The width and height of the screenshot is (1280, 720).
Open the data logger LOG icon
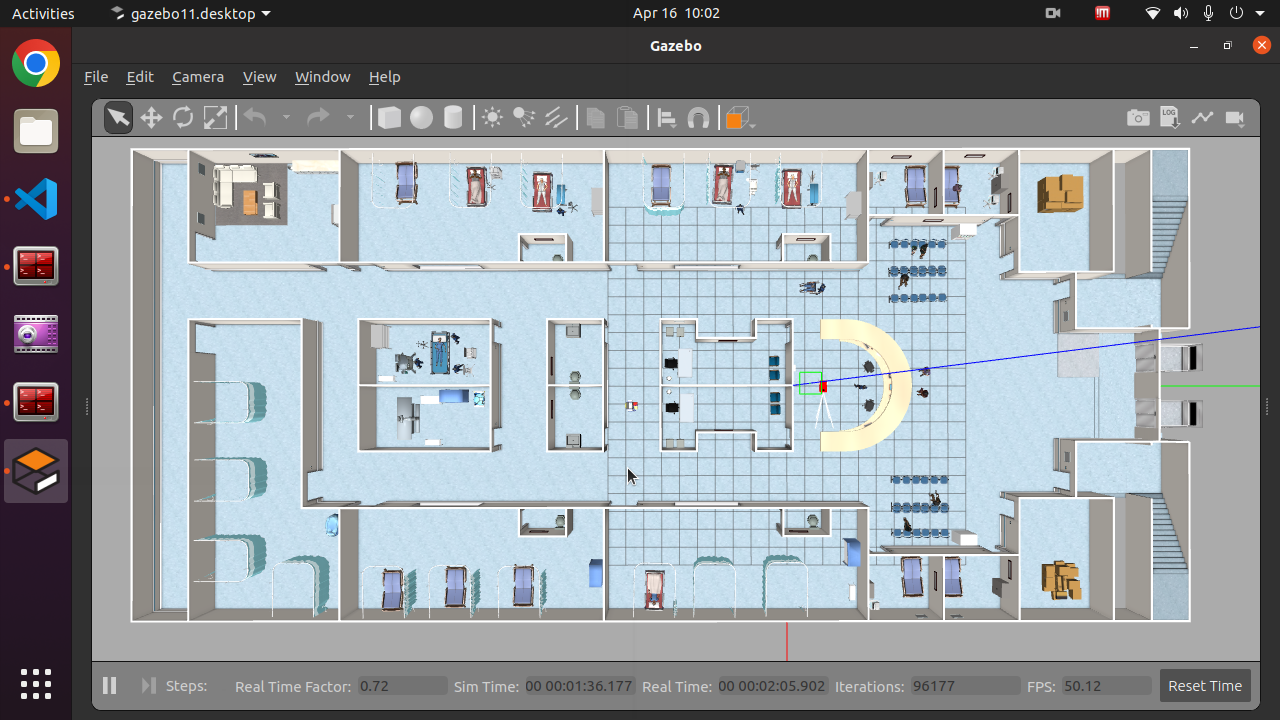point(1170,118)
